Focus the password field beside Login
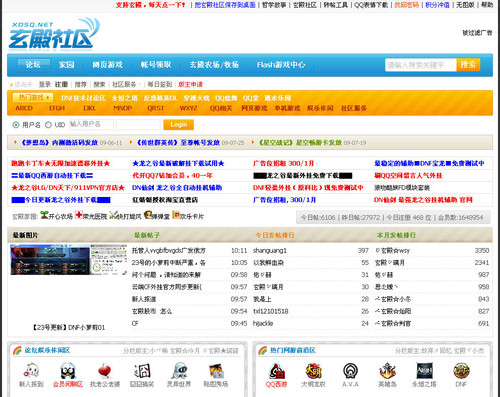 tap(138, 125)
